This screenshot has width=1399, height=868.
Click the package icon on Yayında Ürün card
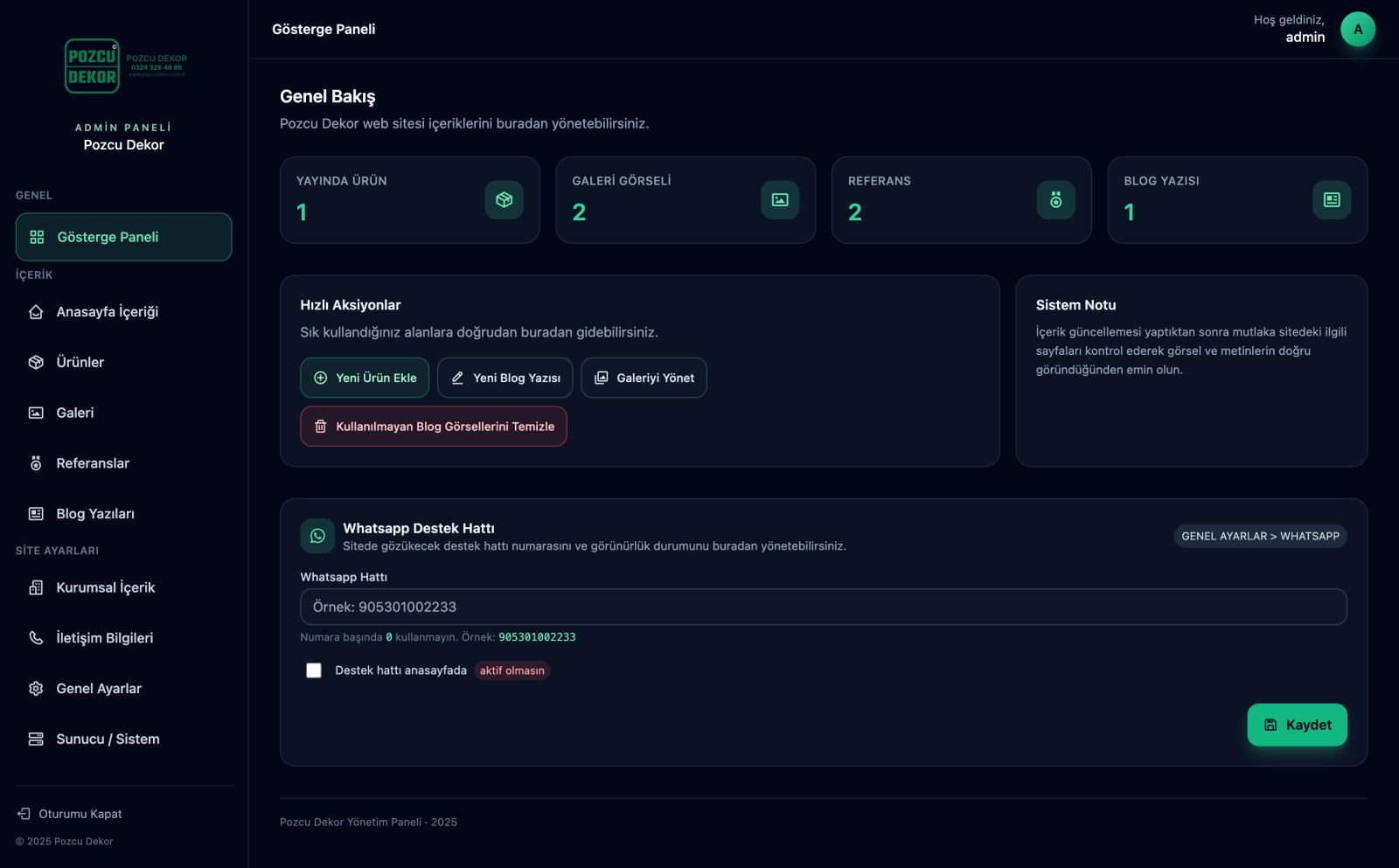[x=505, y=199]
